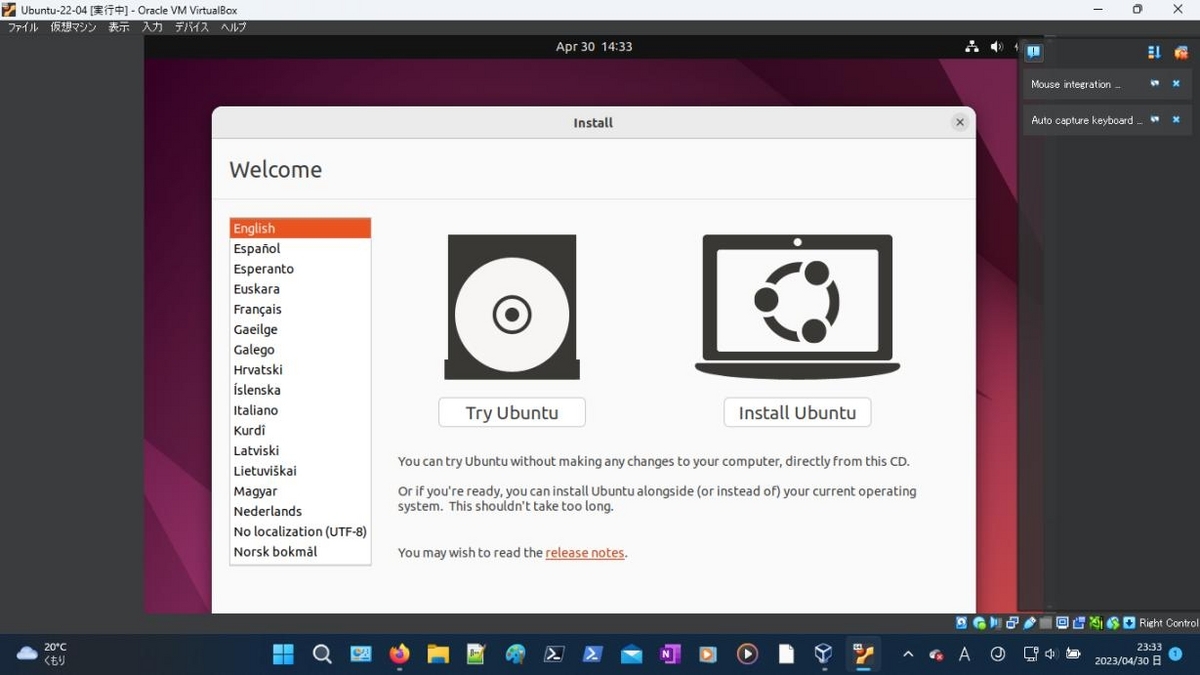1200x675 pixels.
Task: Open the ヘルプ menu
Action: 233,27
